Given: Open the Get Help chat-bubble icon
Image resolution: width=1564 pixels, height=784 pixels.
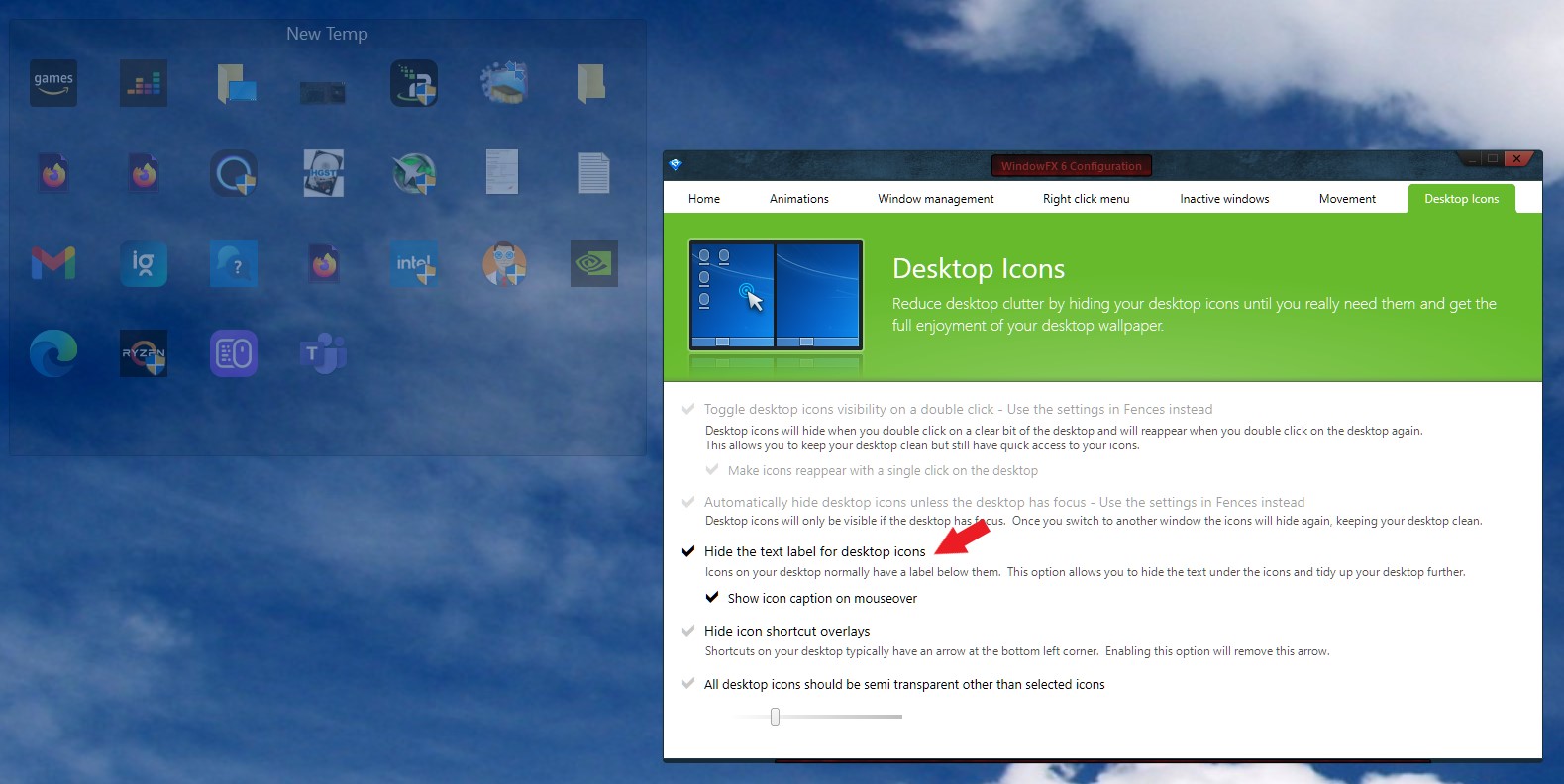Looking at the screenshot, I should click(234, 263).
